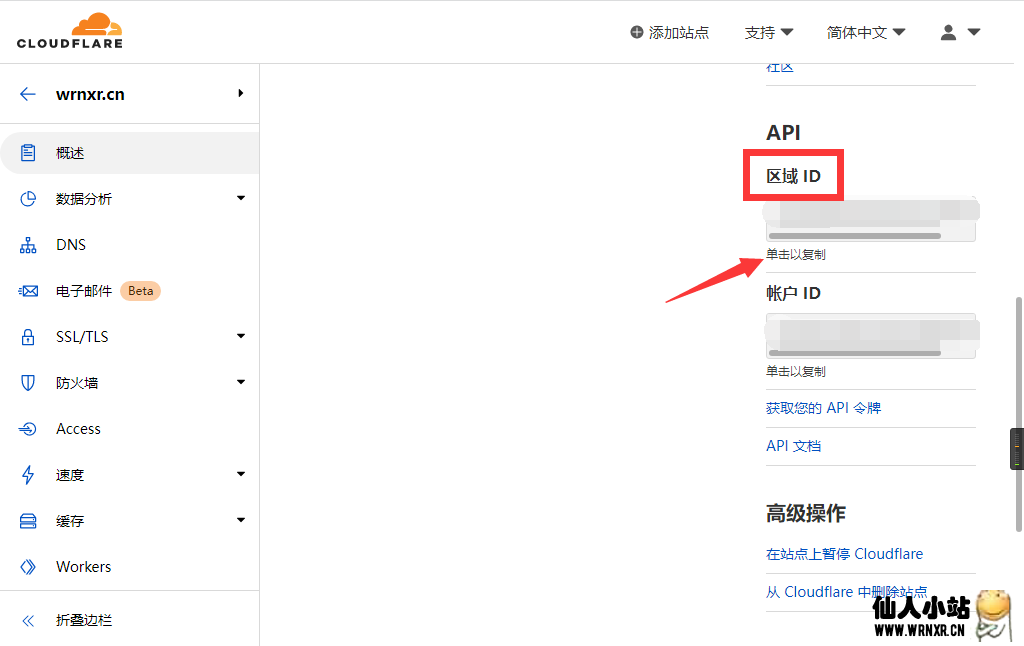The width and height of the screenshot is (1024, 646).
Task: Click the 区域 ID label
Action: click(793, 176)
